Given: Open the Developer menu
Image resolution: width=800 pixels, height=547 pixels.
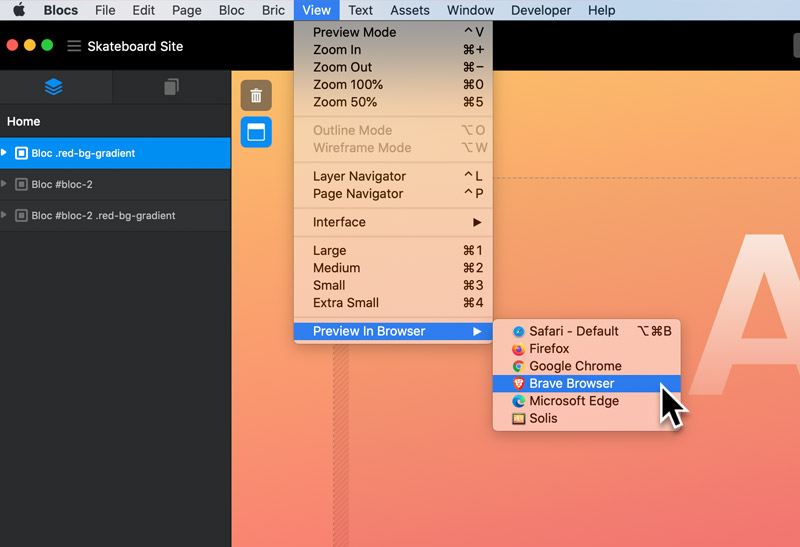Looking at the screenshot, I should 541,10.
